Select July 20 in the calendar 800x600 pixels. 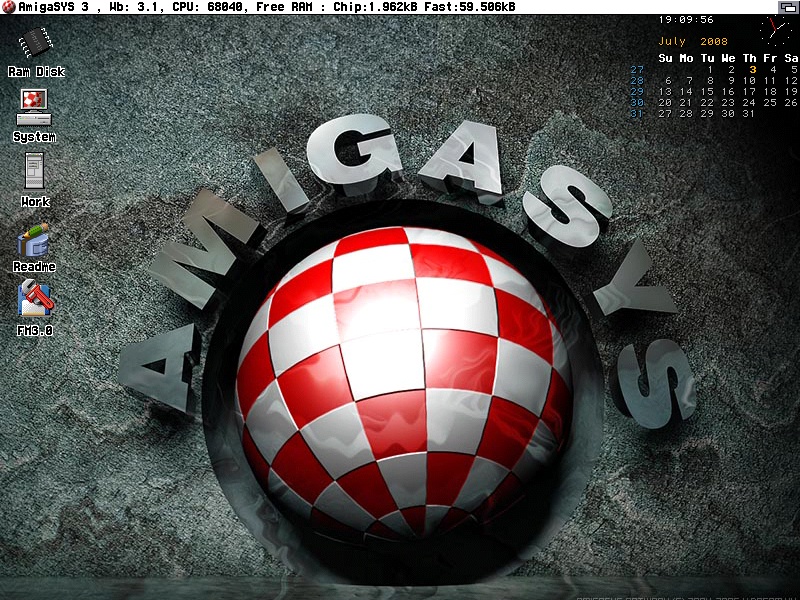click(x=665, y=103)
